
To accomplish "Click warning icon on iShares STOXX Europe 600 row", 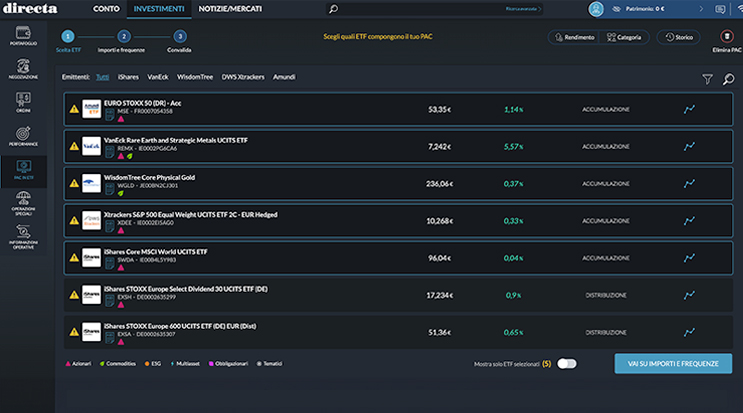I will pos(74,332).
